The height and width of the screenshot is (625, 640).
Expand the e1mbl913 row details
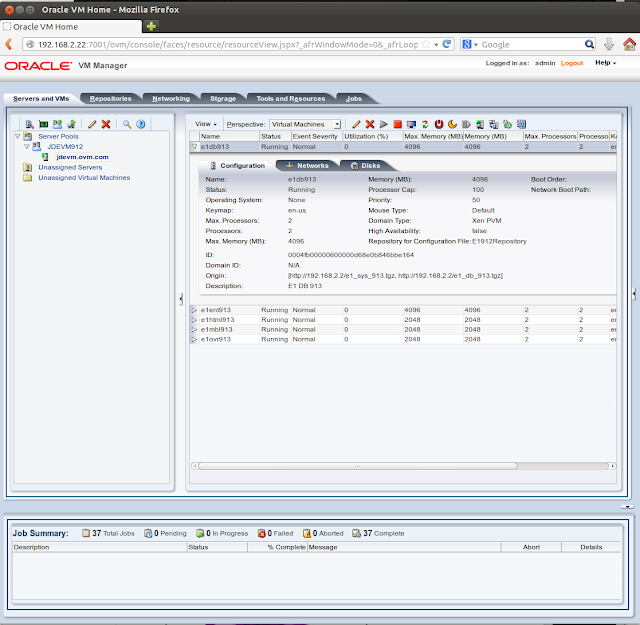point(194,330)
